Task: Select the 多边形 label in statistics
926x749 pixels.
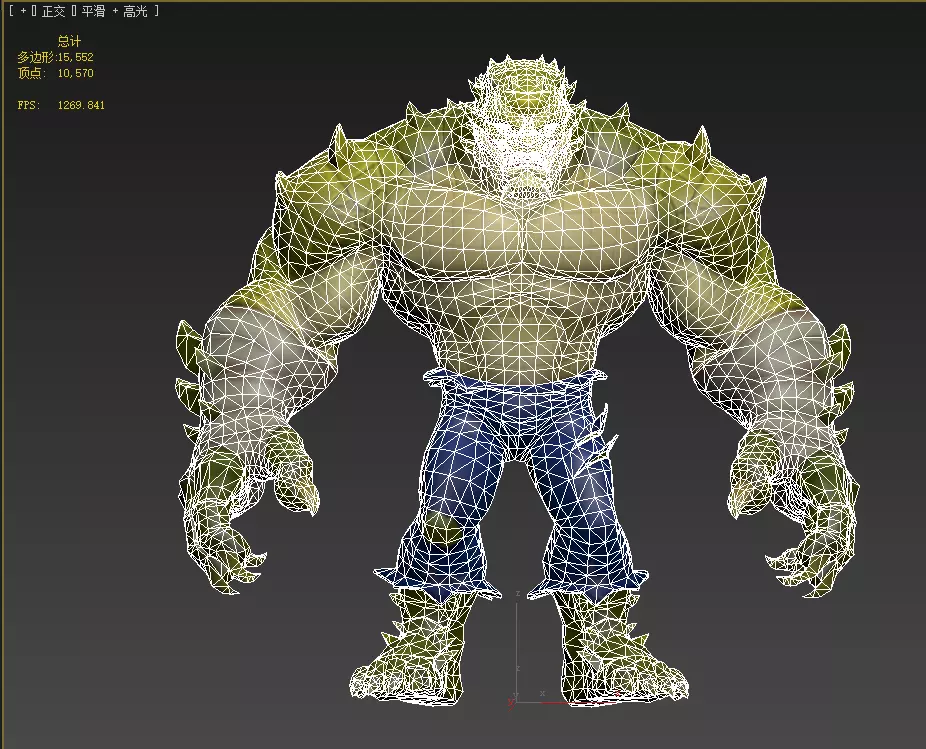Action: [x=35, y=57]
